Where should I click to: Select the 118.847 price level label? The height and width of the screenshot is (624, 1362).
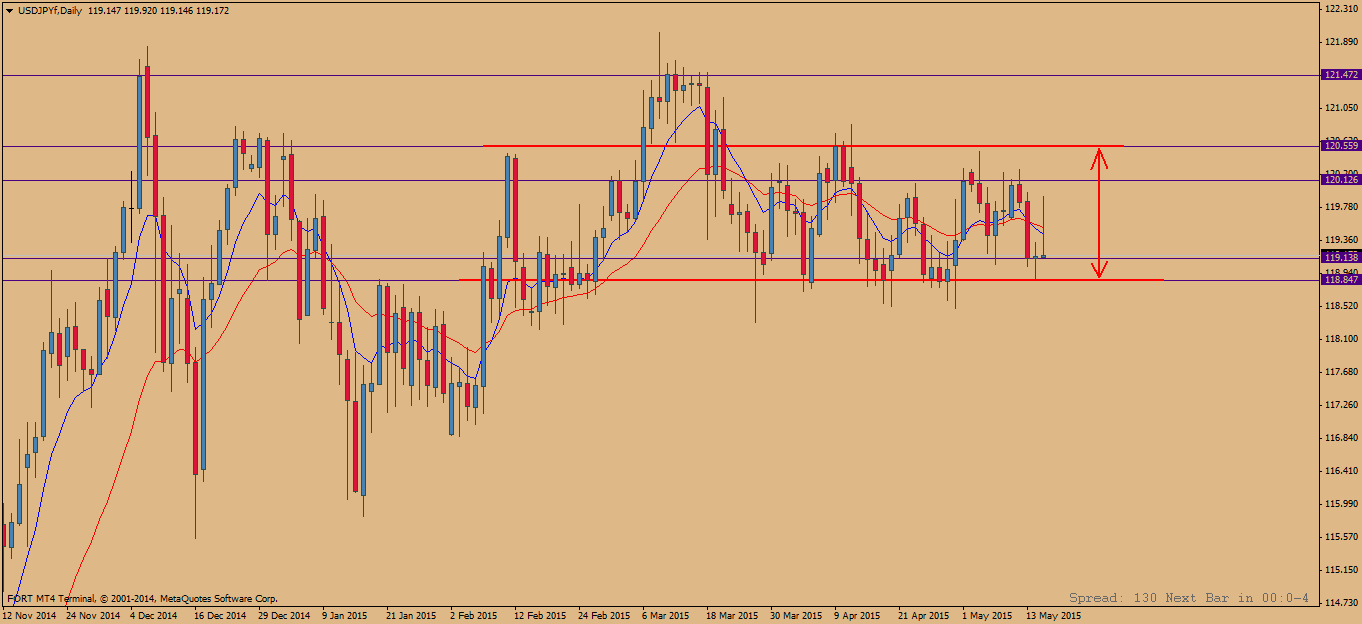pos(1340,280)
